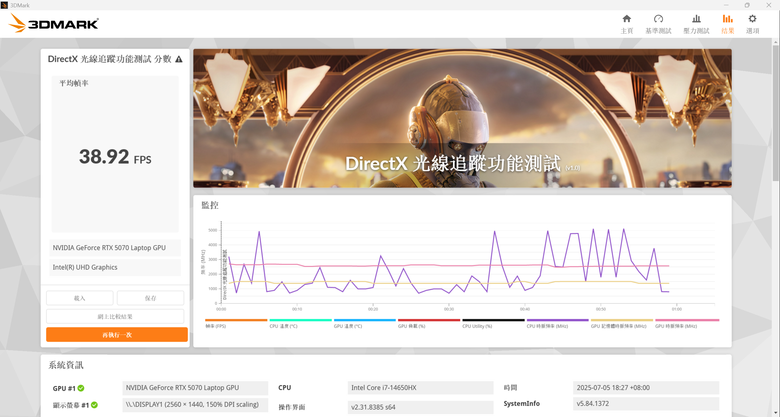Click the DirectX ray tracing hero banner image

462,118
